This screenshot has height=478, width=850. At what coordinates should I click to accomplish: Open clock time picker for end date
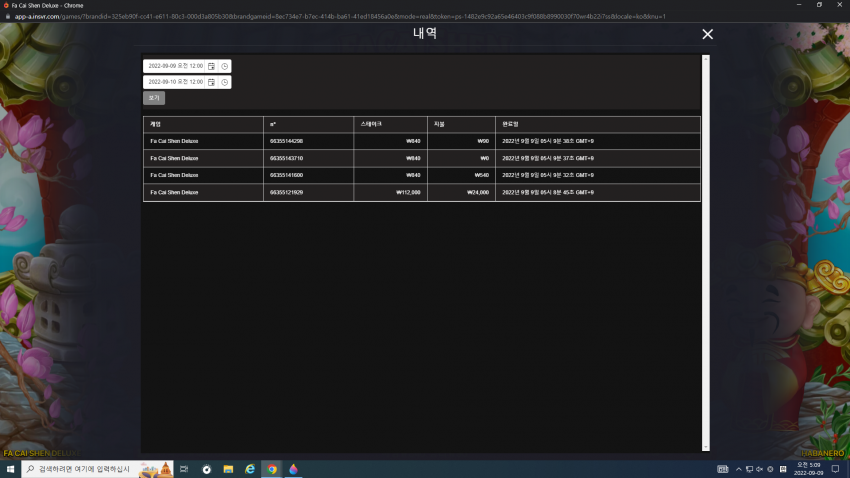click(x=224, y=82)
